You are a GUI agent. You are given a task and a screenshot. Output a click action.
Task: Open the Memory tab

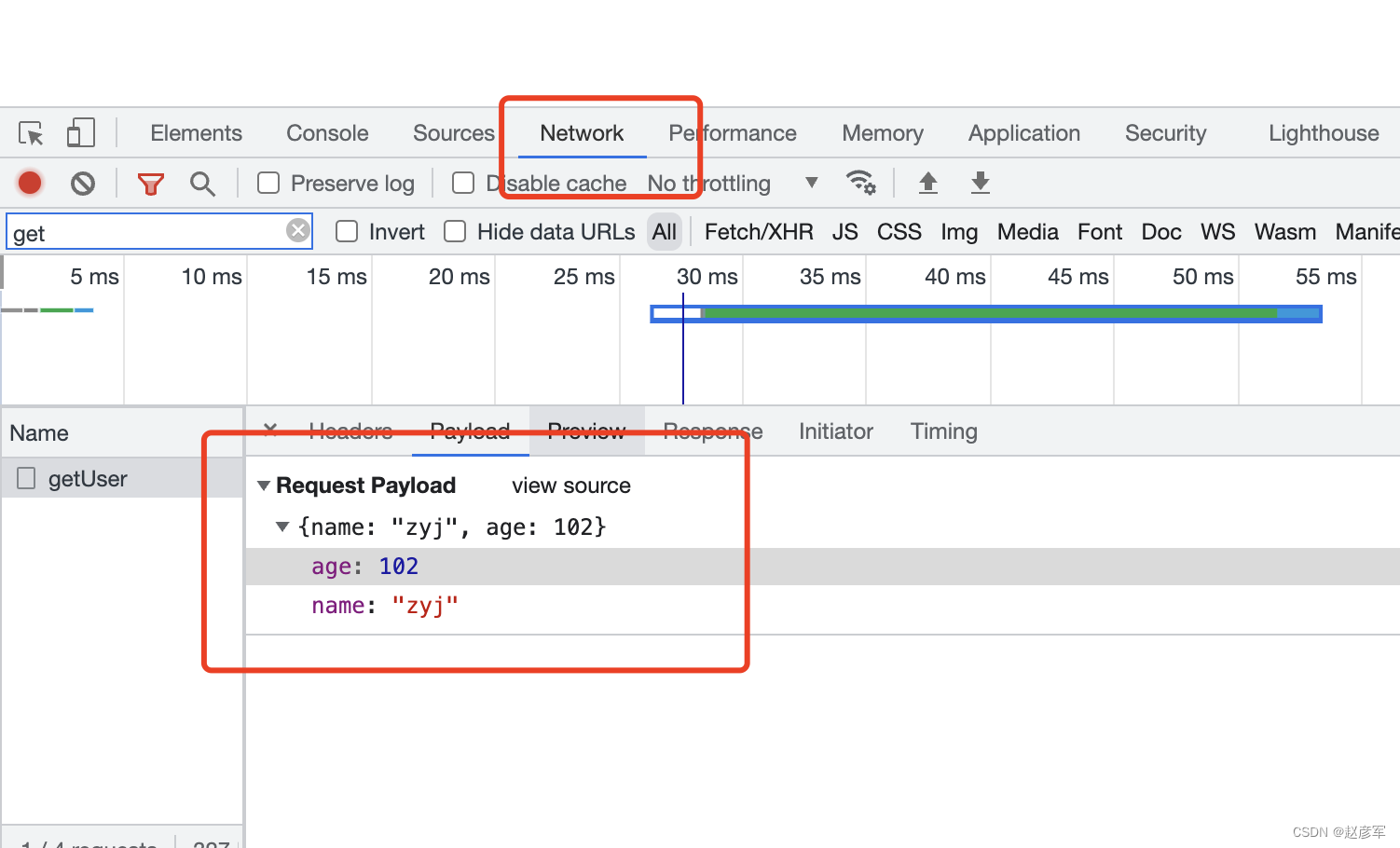883,133
